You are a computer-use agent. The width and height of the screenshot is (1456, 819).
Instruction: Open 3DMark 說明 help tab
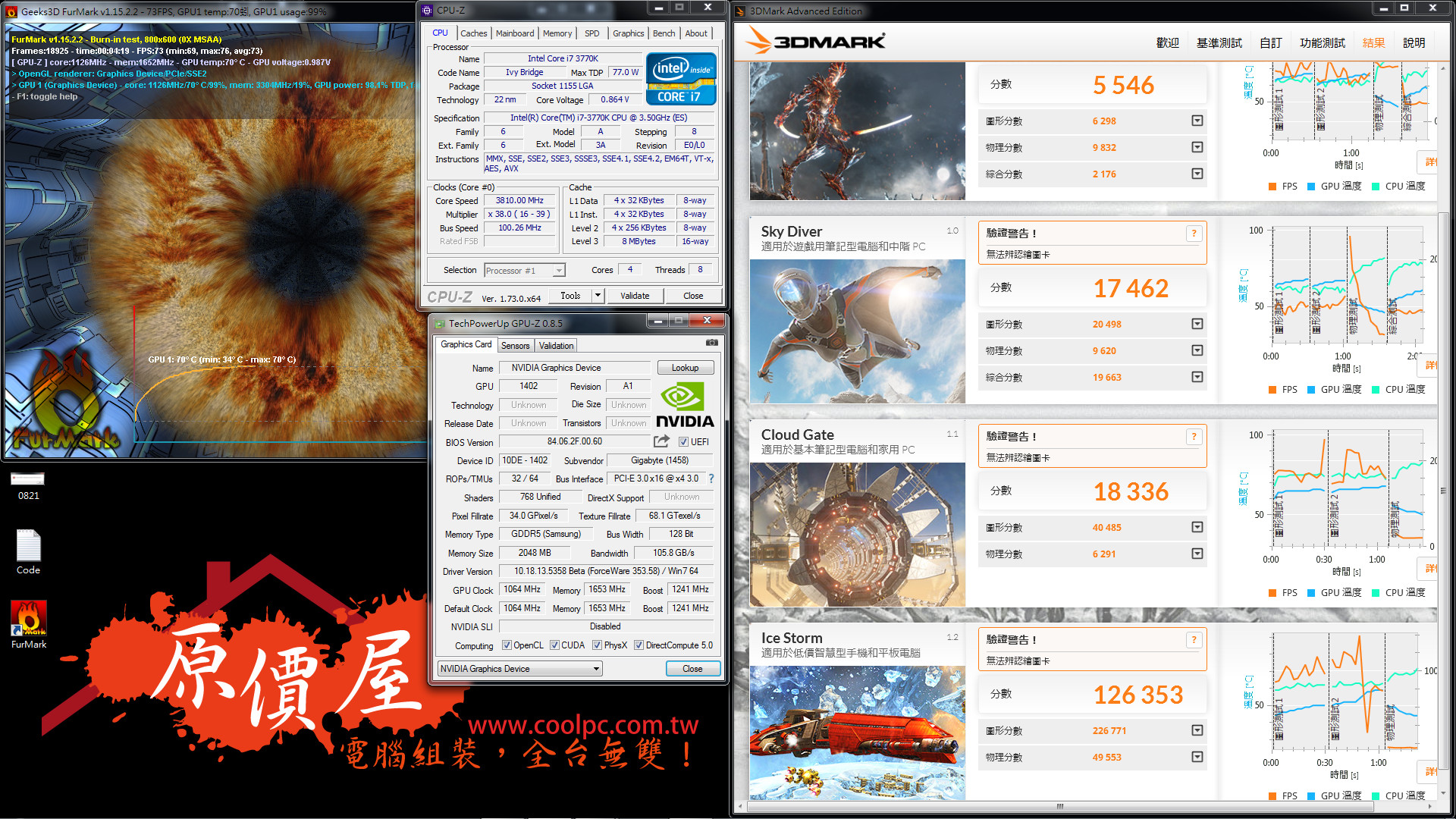pyautogui.click(x=1414, y=43)
